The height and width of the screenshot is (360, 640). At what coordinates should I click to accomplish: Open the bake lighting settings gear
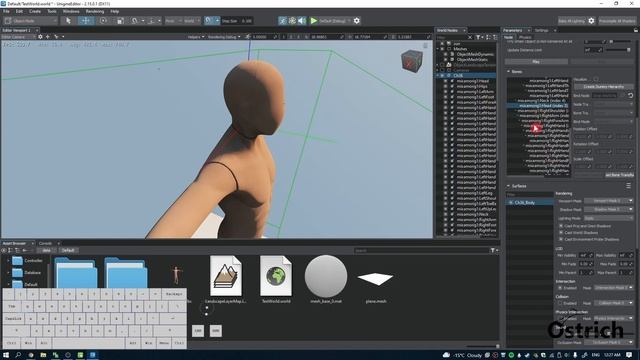pos(591,21)
